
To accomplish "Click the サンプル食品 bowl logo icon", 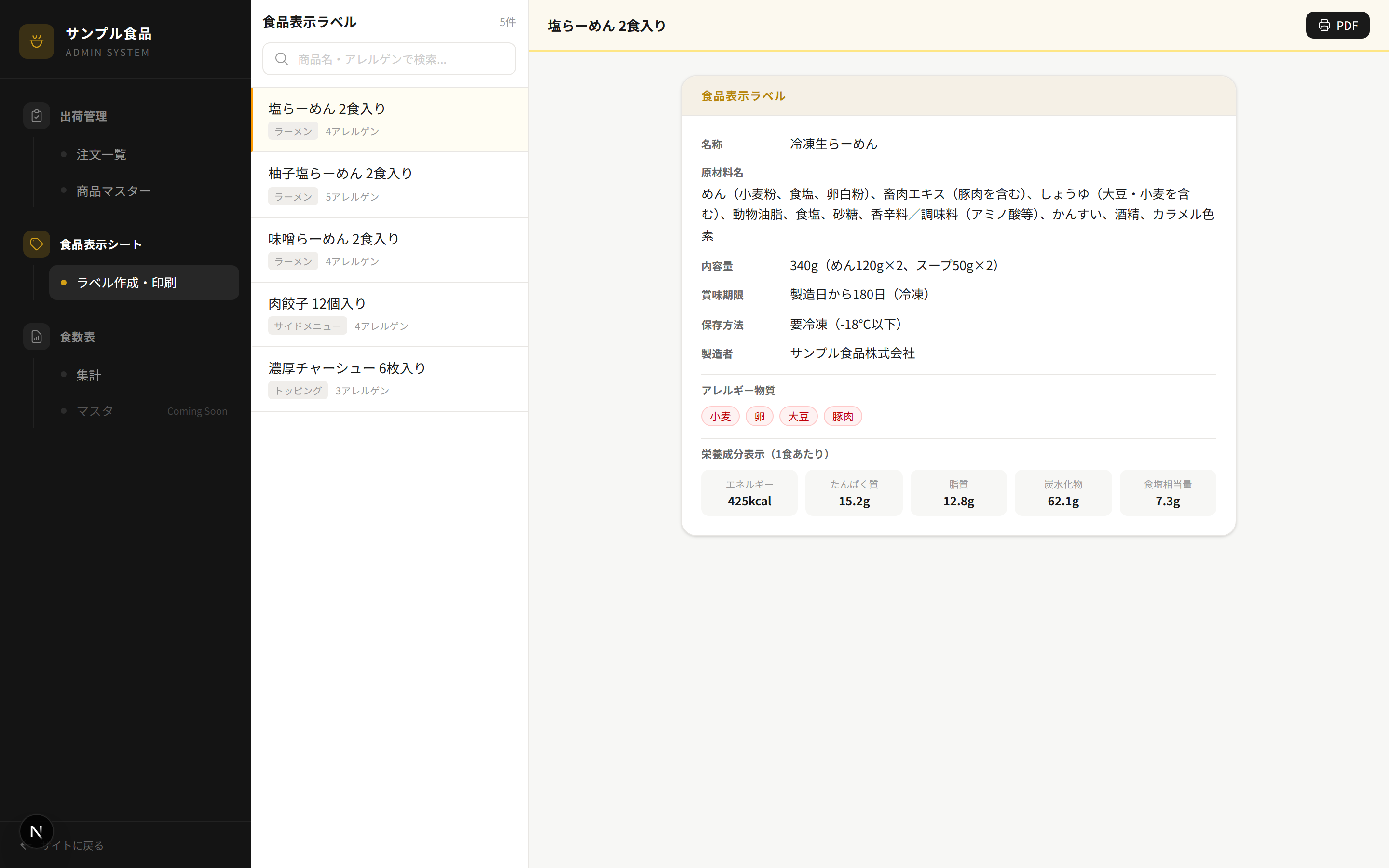I will [x=36, y=41].
